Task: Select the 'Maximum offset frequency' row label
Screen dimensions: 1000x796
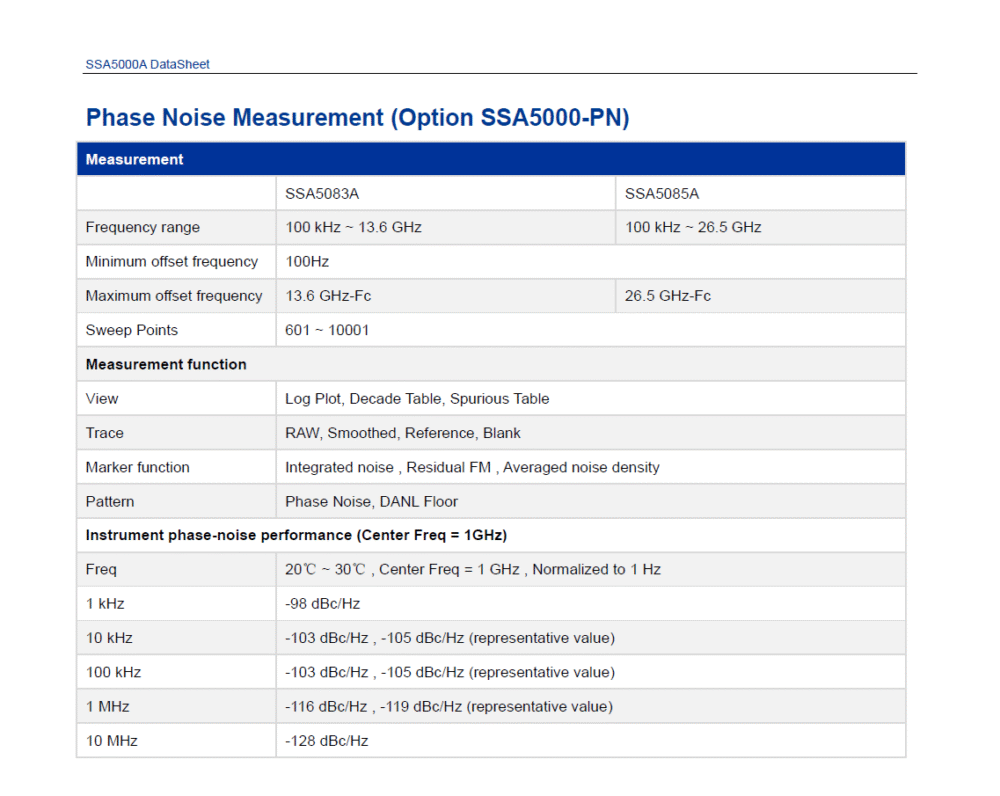Action: pyautogui.click(x=174, y=296)
